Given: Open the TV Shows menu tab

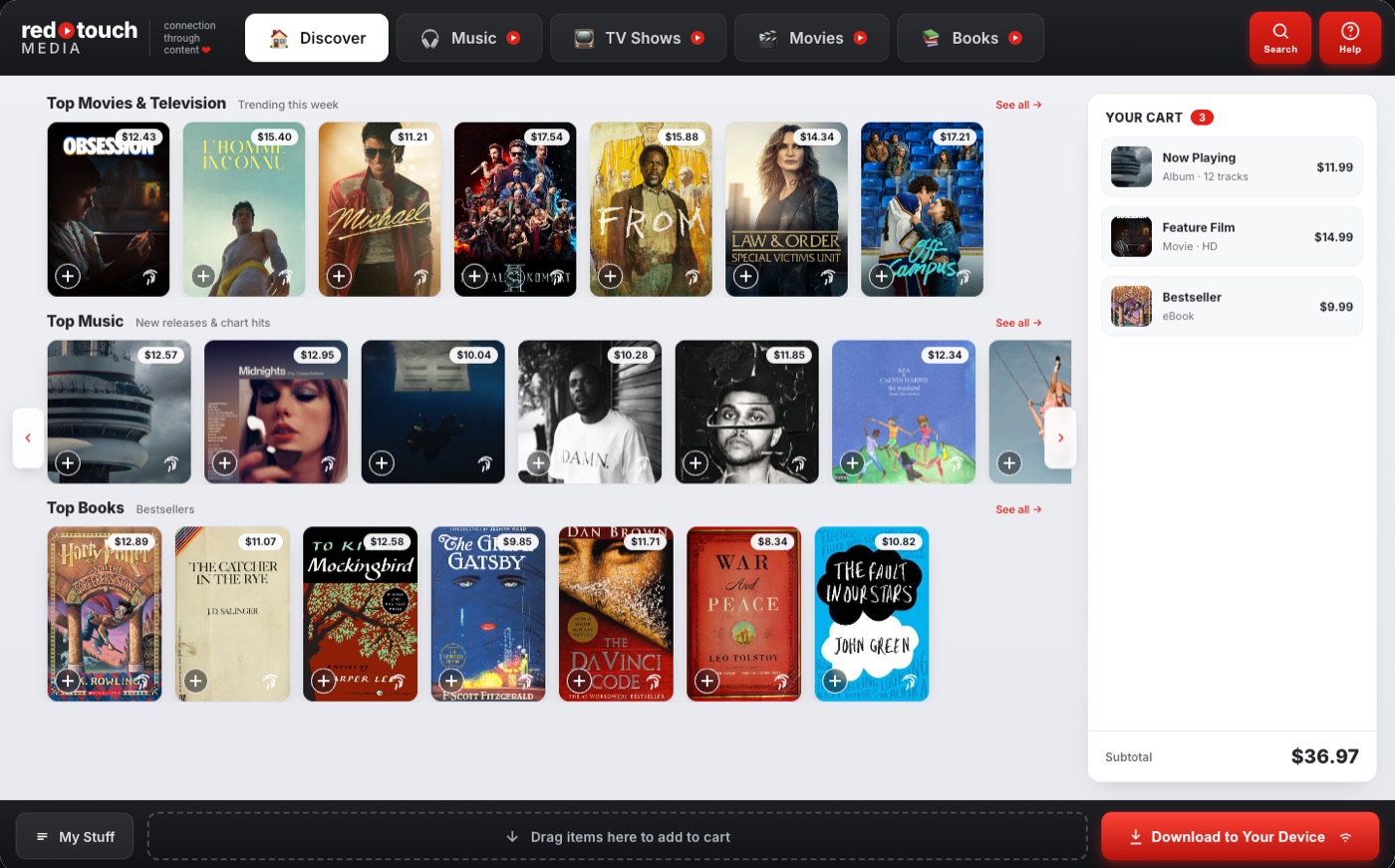Looking at the screenshot, I should [x=638, y=38].
